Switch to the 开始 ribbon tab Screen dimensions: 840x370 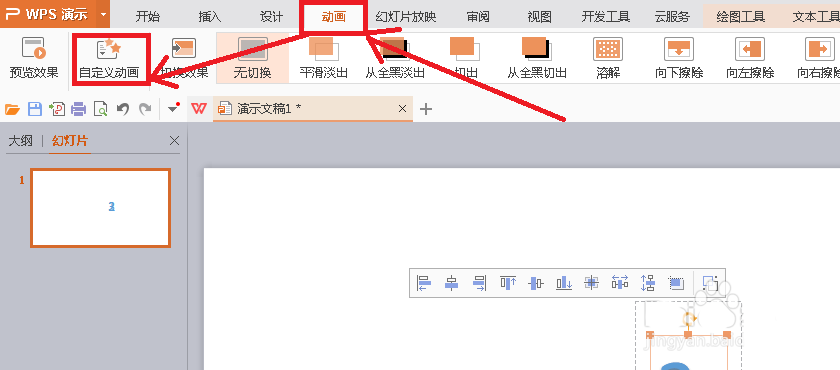click(x=147, y=17)
